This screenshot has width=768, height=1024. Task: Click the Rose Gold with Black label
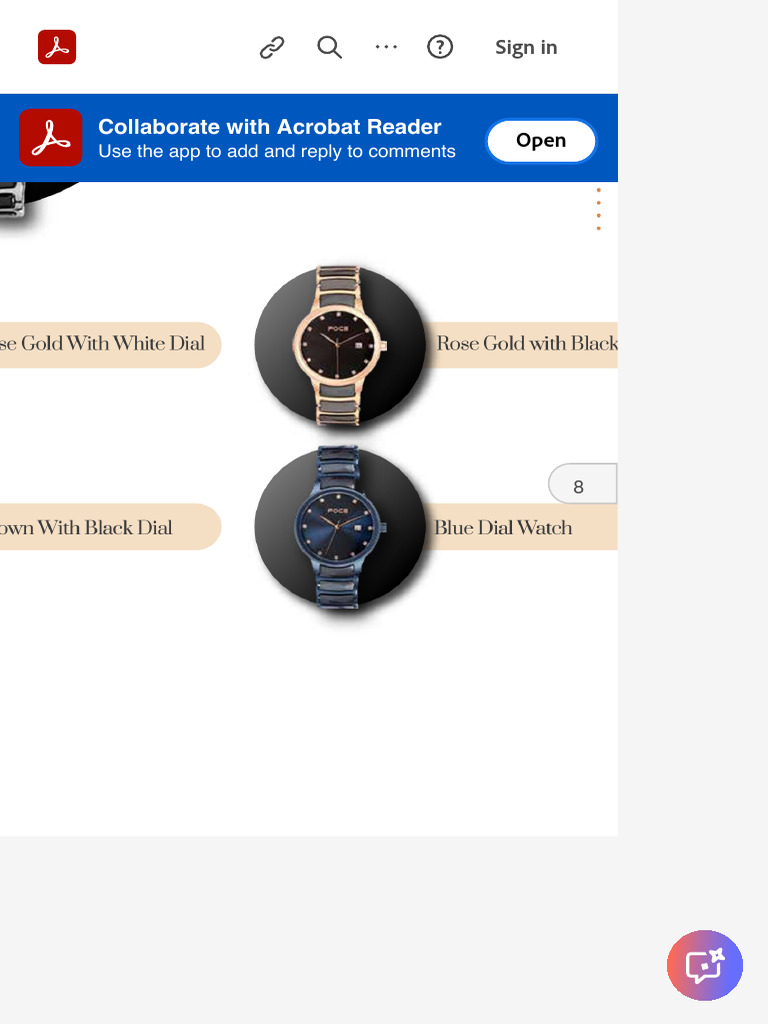(x=527, y=344)
